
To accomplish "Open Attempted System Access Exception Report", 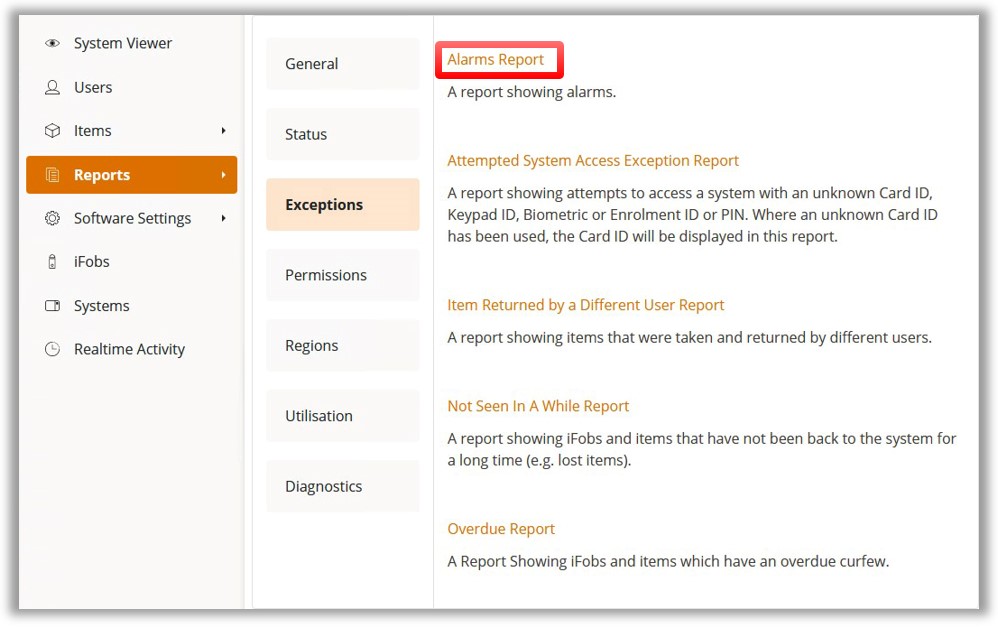I will 593,161.
